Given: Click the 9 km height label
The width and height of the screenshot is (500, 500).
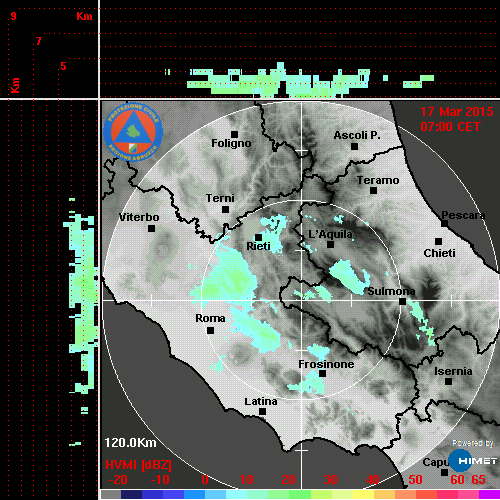Looking at the screenshot, I should (13, 16).
